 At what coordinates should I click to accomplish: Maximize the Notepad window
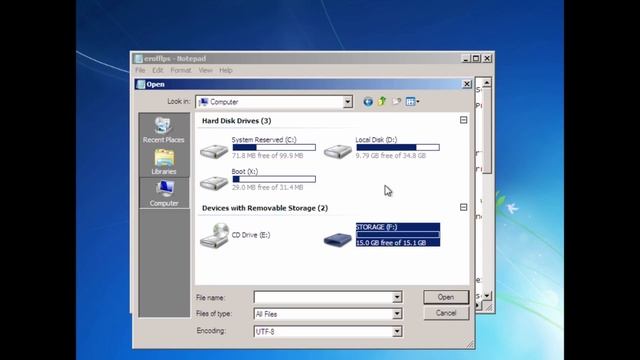pyautogui.click(x=476, y=59)
